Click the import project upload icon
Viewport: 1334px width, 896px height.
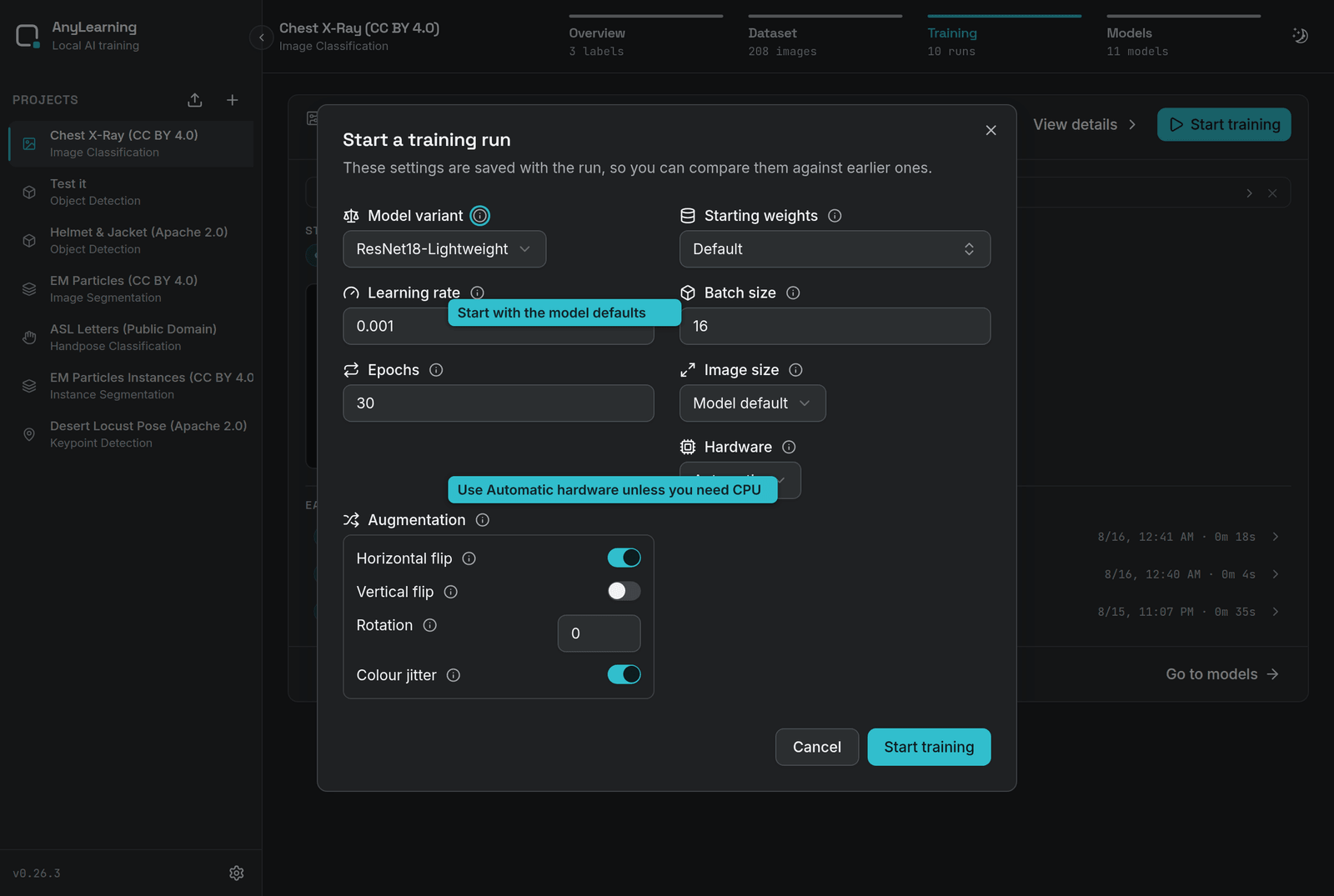195,100
